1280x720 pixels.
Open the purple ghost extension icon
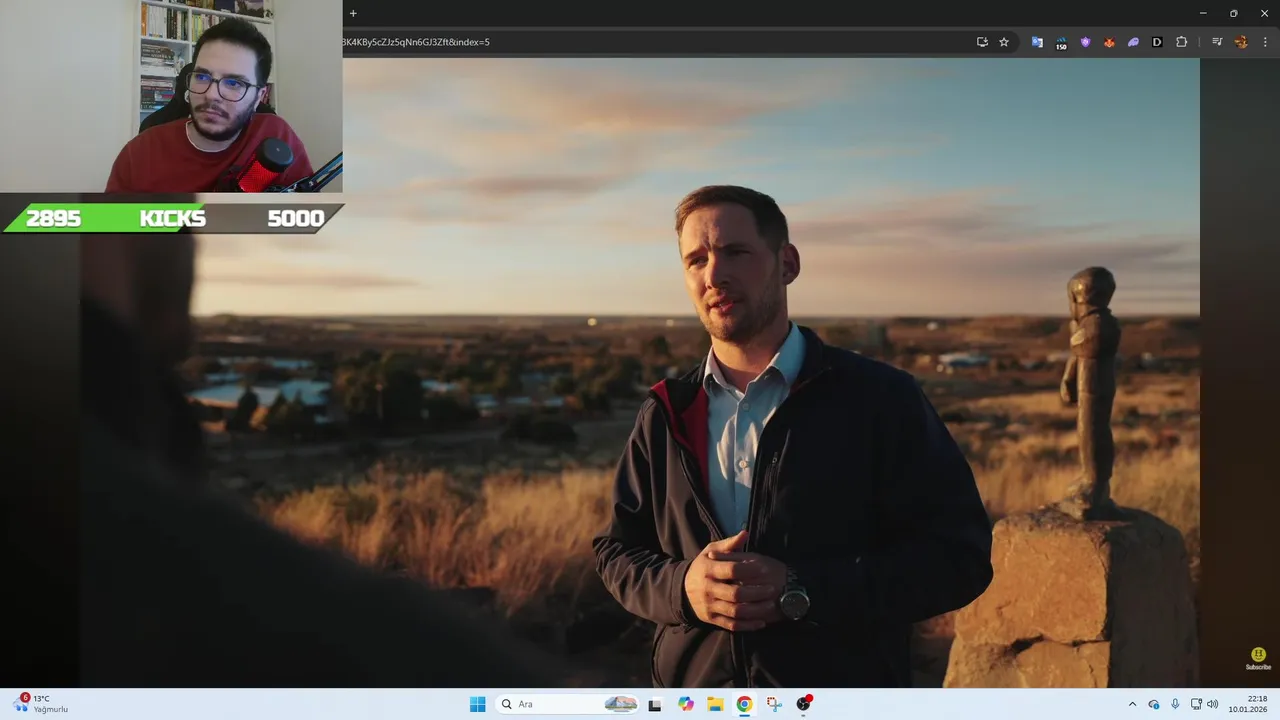pos(1133,42)
